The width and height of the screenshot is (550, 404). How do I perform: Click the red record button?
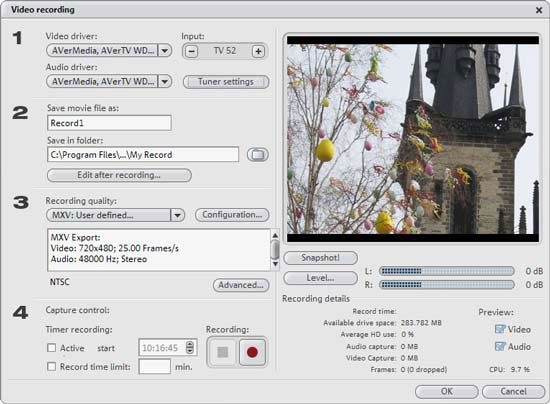tap(252, 352)
